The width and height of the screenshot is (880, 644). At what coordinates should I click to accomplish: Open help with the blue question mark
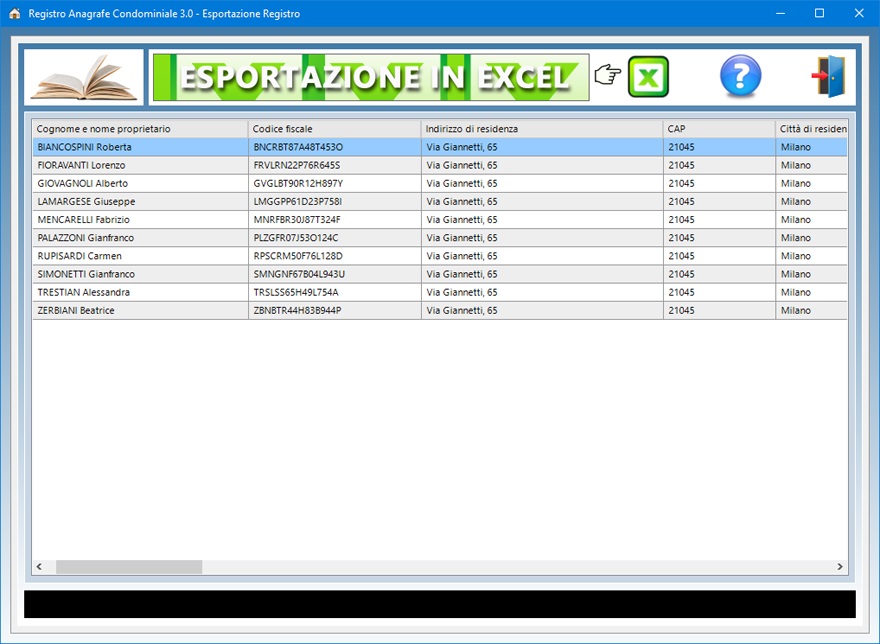click(740, 77)
